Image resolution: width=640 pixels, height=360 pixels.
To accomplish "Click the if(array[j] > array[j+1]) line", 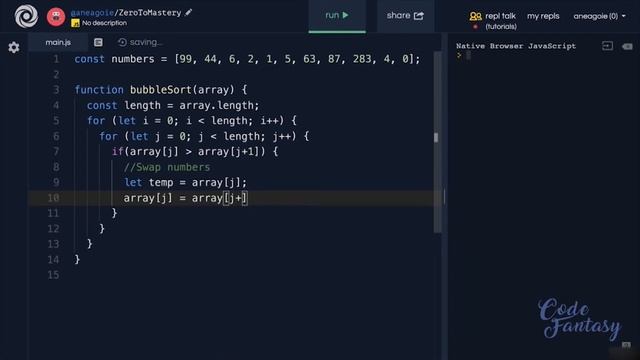I will [195, 152].
